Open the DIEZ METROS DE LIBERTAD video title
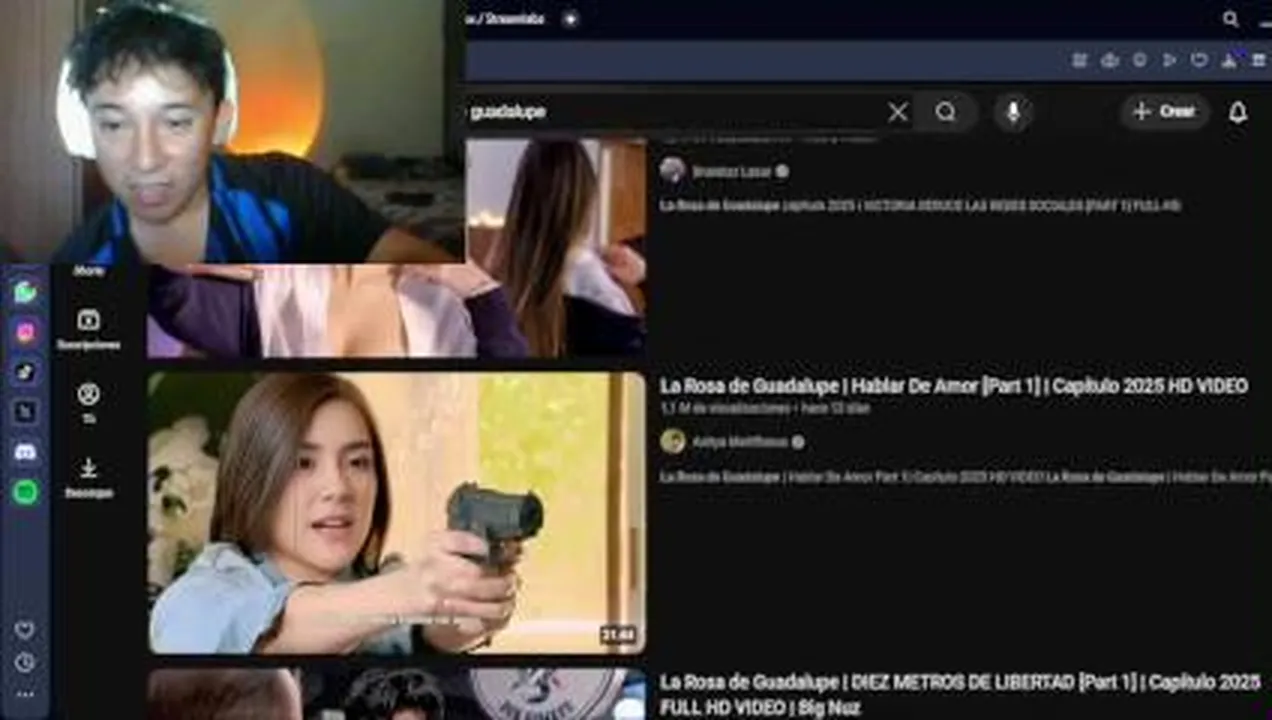The height and width of the screenshot is (720, 1272). pyautogui.click(x=960, y=694)
